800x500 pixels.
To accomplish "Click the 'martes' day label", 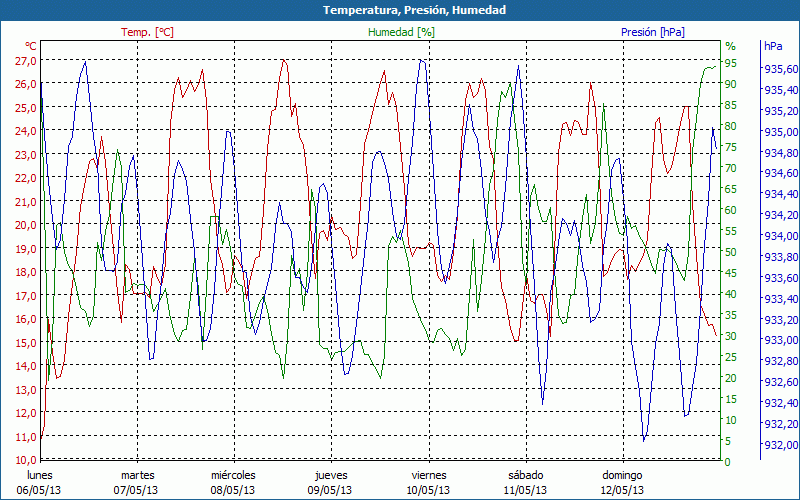I will pyautogui.click(x=137, y=475).
